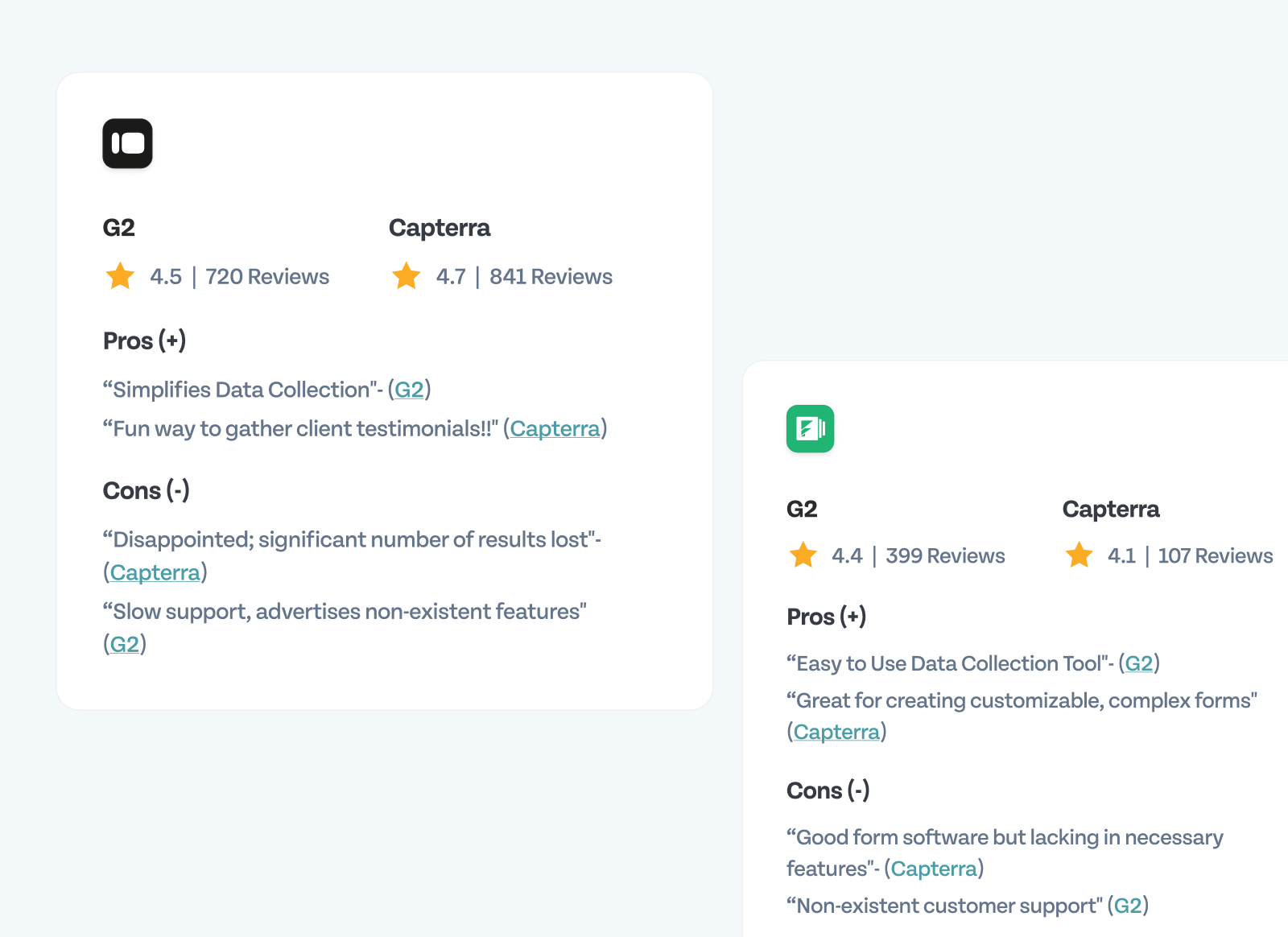Click the 399 Reviews count on the right card
The width and height of the screenshot is (1288, 937).
[945, 555]
